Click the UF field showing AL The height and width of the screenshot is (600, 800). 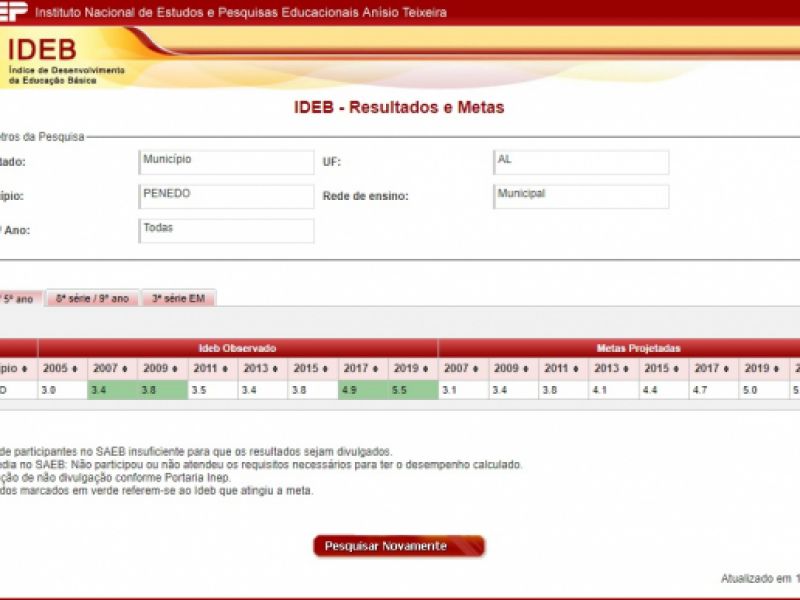coord(581,162)
